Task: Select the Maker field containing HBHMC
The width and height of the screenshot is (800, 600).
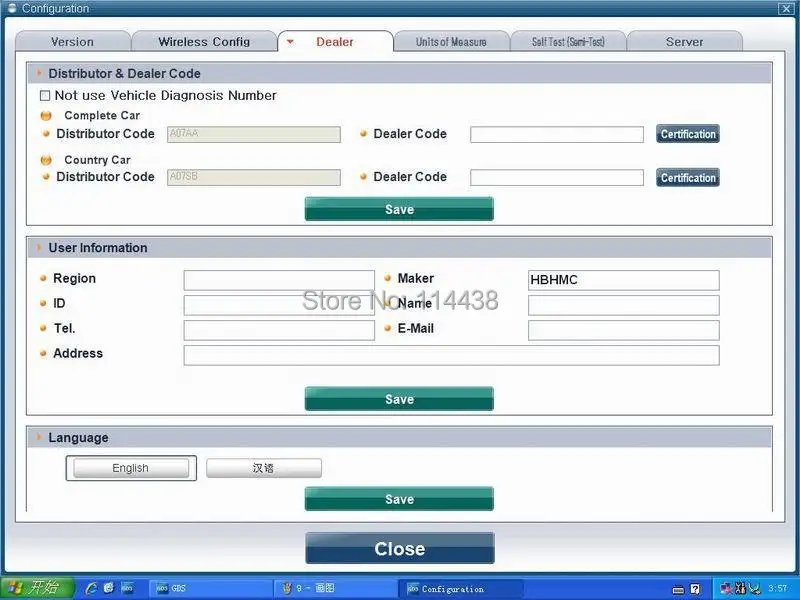Action: (x=623, y=280)
